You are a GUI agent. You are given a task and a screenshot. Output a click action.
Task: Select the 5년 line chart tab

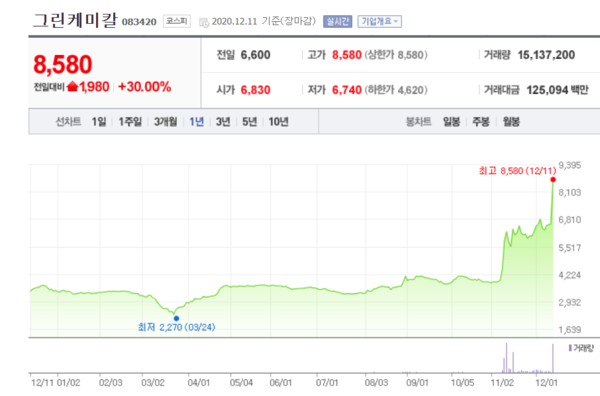[x=249, y=122]
